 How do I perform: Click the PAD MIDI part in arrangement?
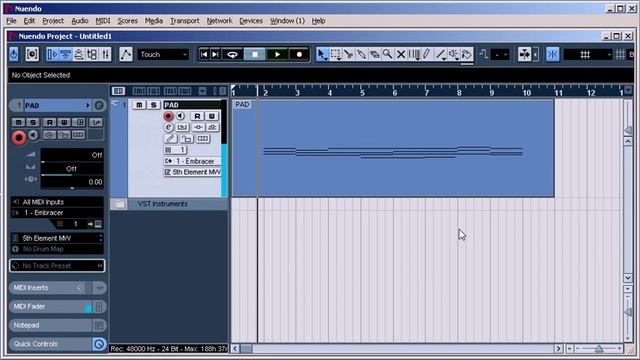[393, 149]
